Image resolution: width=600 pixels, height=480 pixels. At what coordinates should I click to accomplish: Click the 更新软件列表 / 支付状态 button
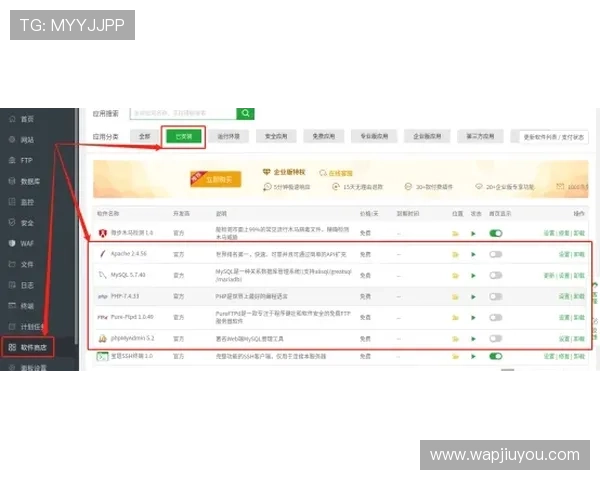coord(553,137)
